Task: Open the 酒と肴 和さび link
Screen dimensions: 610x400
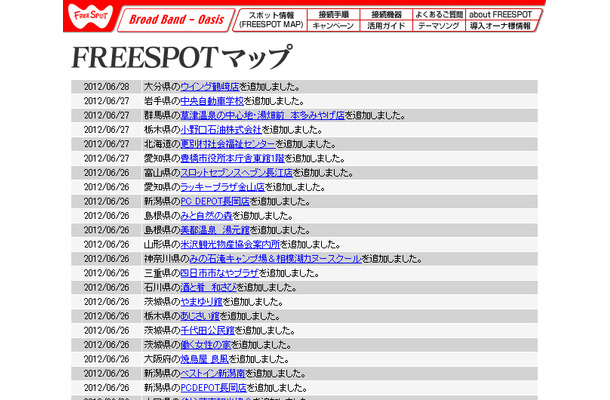Action: click(209, 288)
